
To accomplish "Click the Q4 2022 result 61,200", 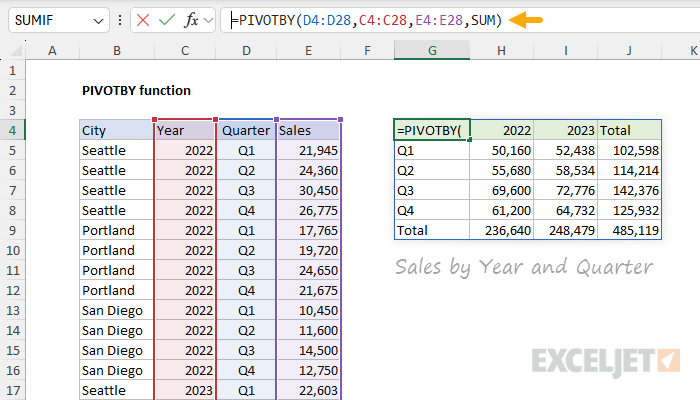I will pos(502,210).
